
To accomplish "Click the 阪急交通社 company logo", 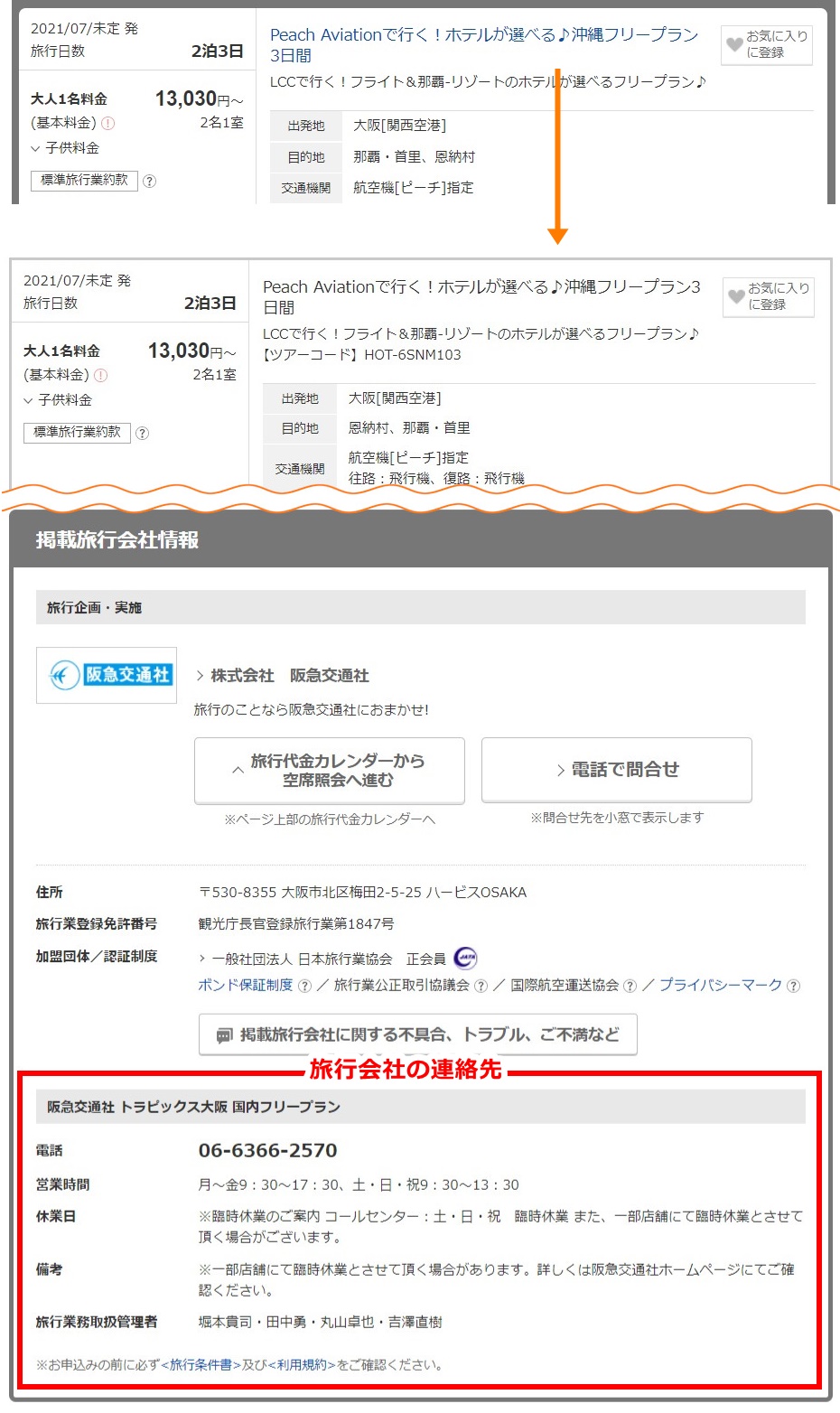I will (x=107, y=675).
